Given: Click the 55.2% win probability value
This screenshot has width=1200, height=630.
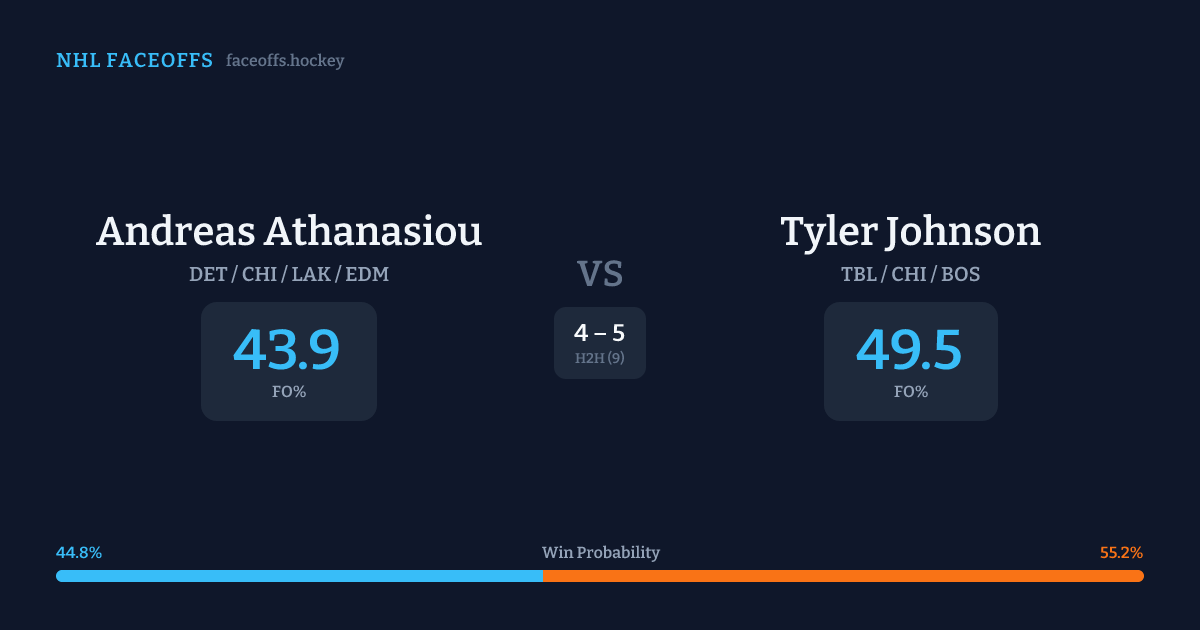Looking at the screenshot, I should pos(1121,553).
